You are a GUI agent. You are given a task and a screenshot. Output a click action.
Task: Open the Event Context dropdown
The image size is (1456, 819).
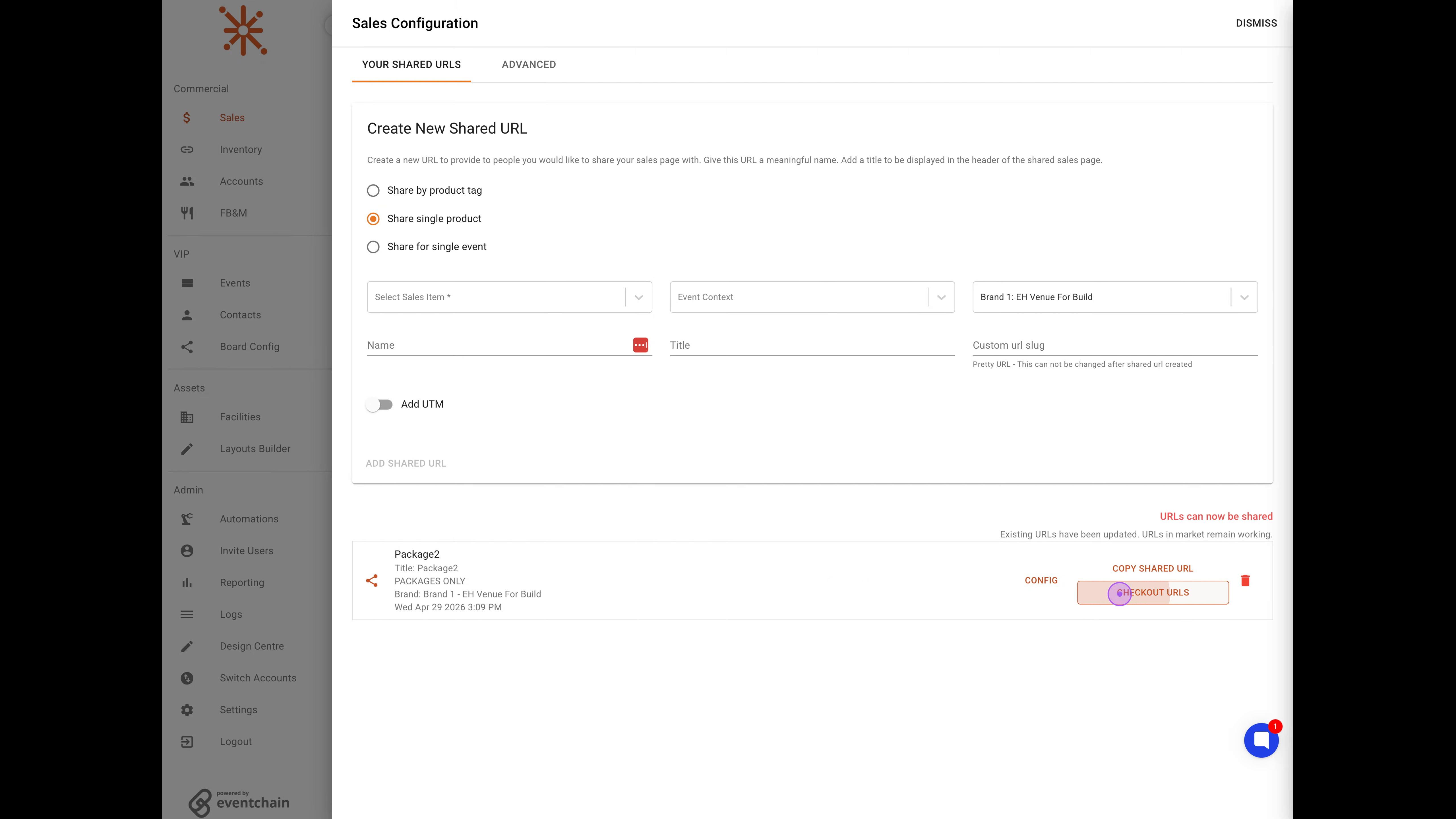[x=812, y=297]
